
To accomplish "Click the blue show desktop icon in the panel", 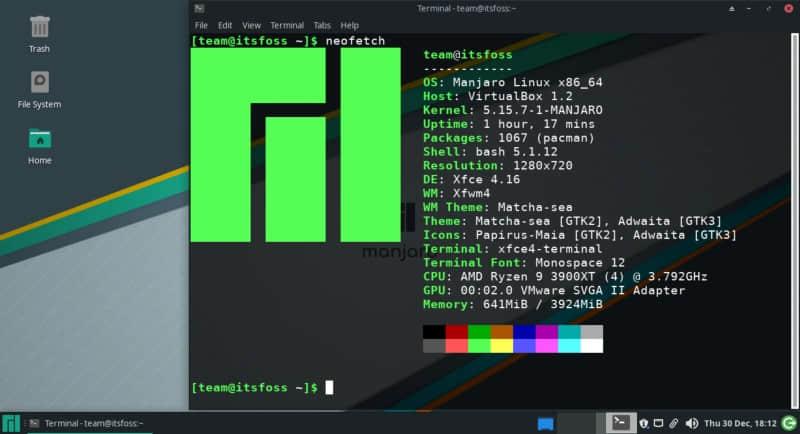I will tap(546, 423).
